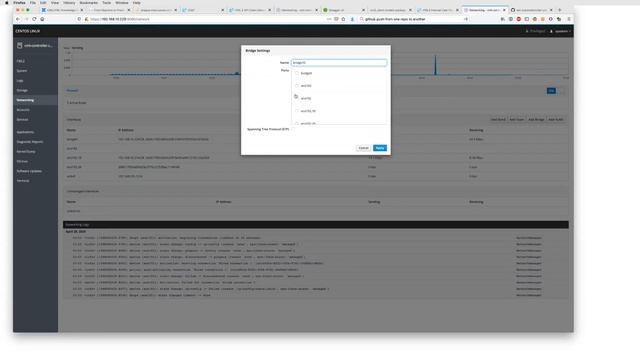Close the GitHub browser tab
This screenshot has width=640, height=360.
pyautogui.click(x=551, y=10)
